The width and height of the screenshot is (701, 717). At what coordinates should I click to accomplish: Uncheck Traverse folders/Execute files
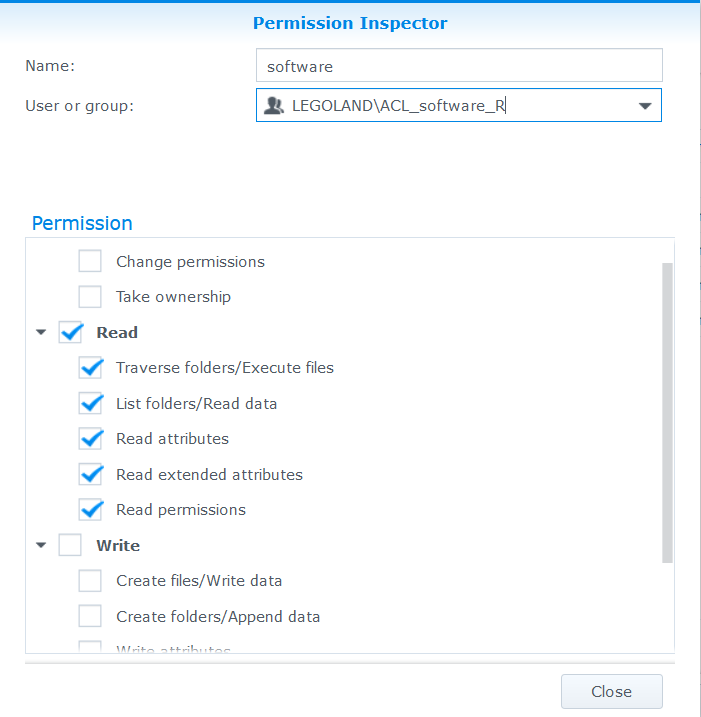(x=90, y=368)
